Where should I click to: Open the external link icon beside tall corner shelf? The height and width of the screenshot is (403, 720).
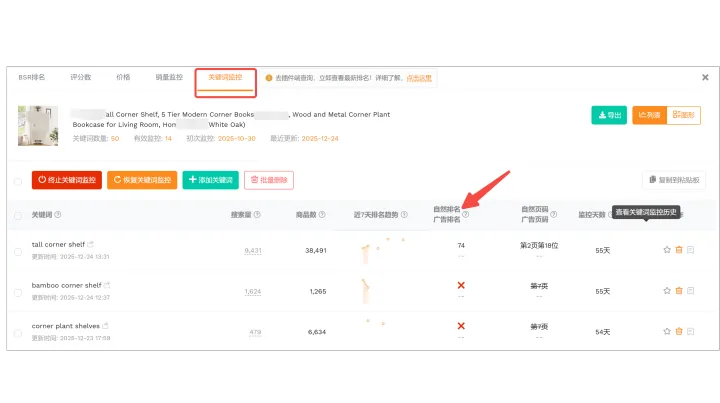90,244
